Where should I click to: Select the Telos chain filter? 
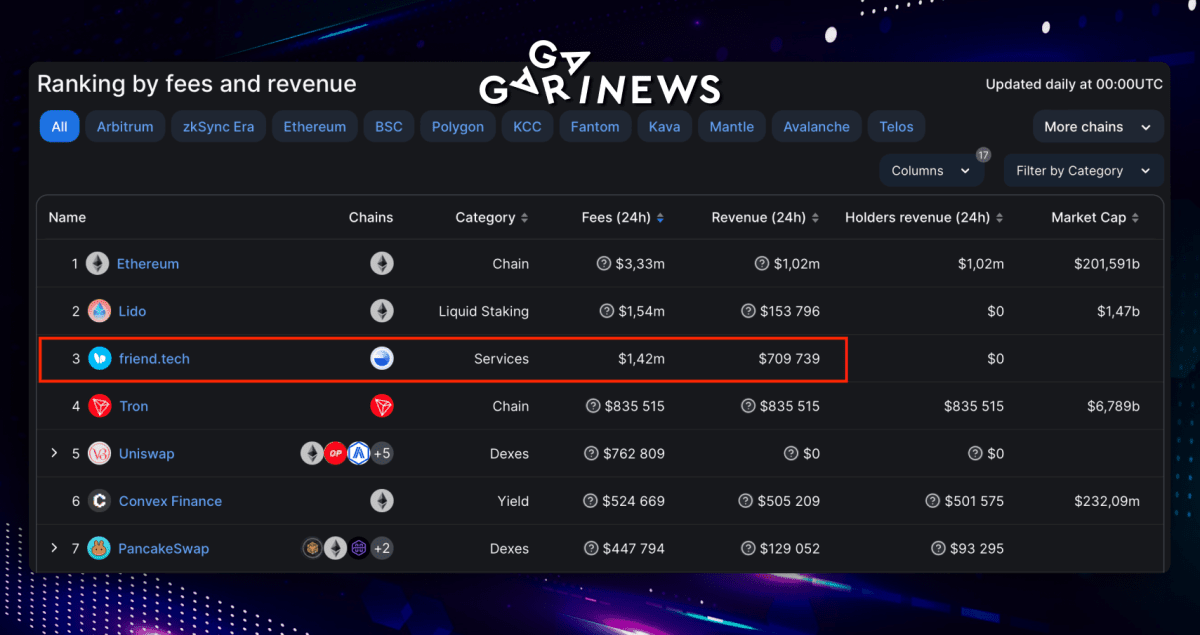pyautogui.click(x=897, y=127)
